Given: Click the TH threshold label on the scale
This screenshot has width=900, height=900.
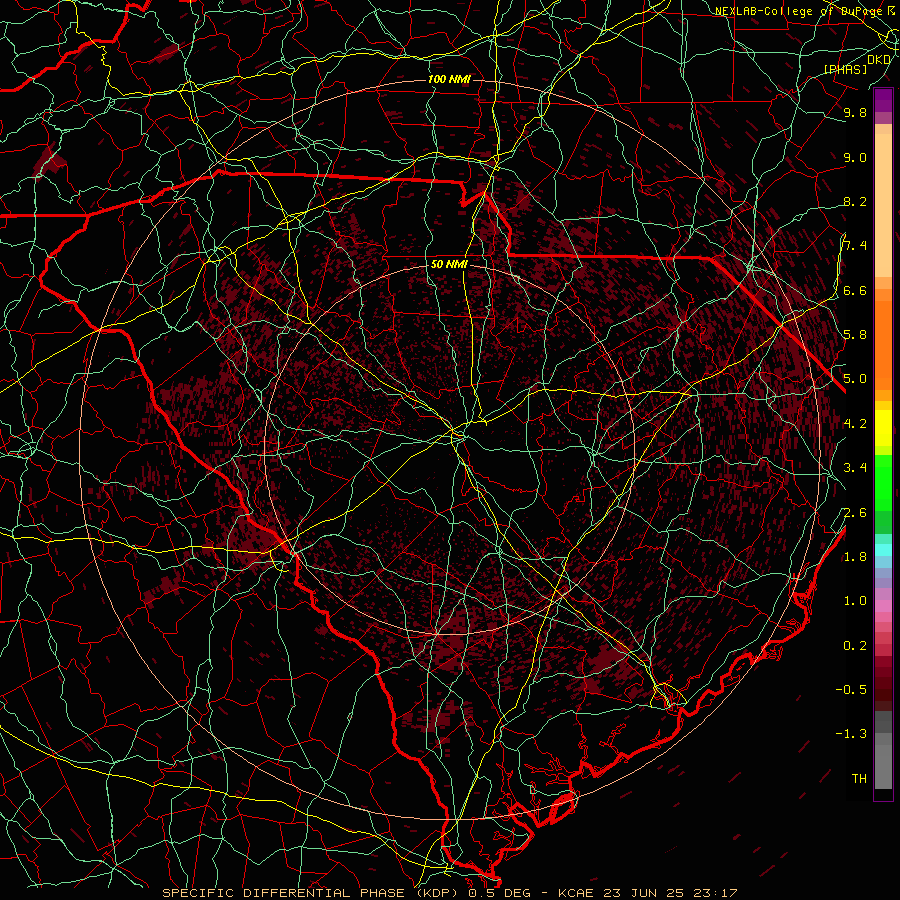Looking at the screenshot, I should (859, 779).
